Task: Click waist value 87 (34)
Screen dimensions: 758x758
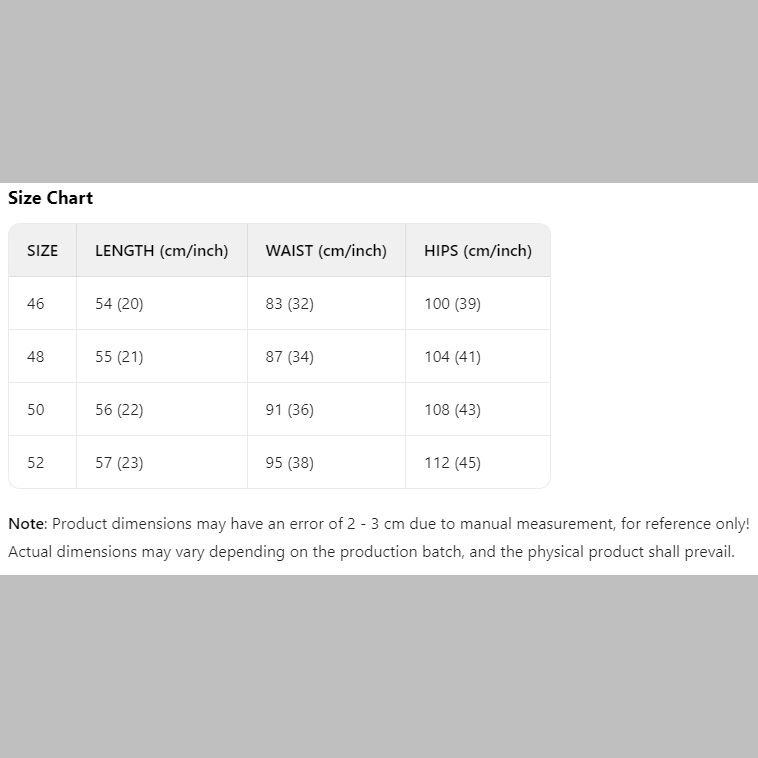Action: 289,357
